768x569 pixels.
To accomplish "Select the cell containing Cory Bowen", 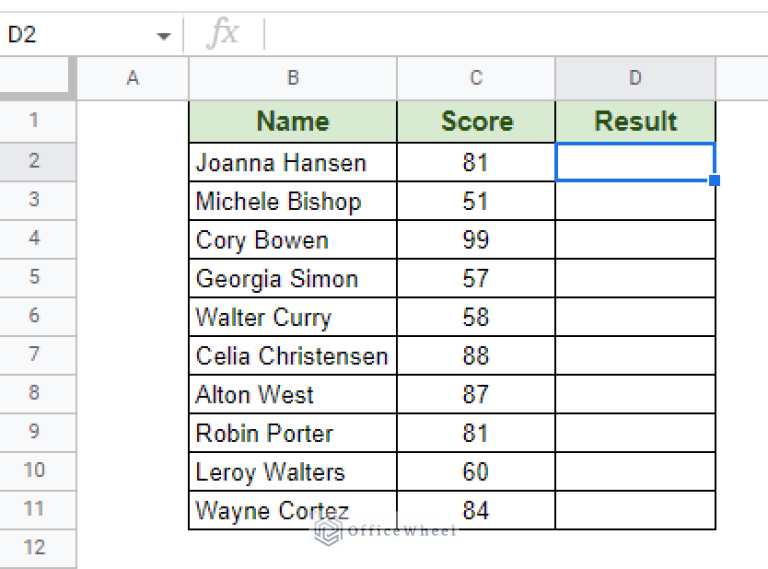I will (292, 240).
